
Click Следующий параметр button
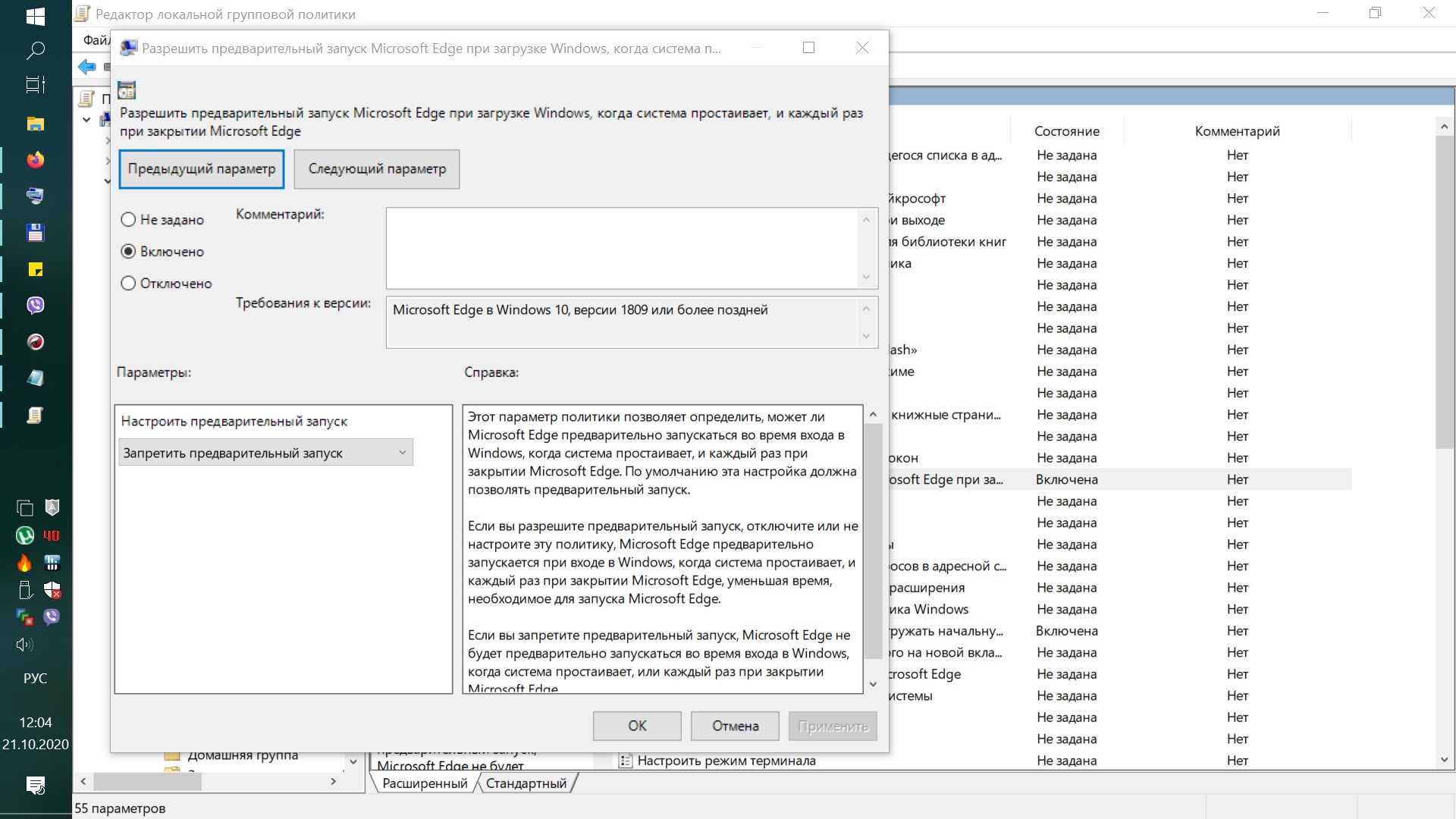pos(377,169)
